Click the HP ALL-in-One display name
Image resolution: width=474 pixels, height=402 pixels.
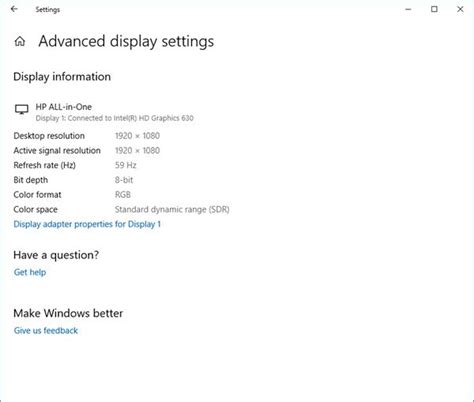pos(64,107)
